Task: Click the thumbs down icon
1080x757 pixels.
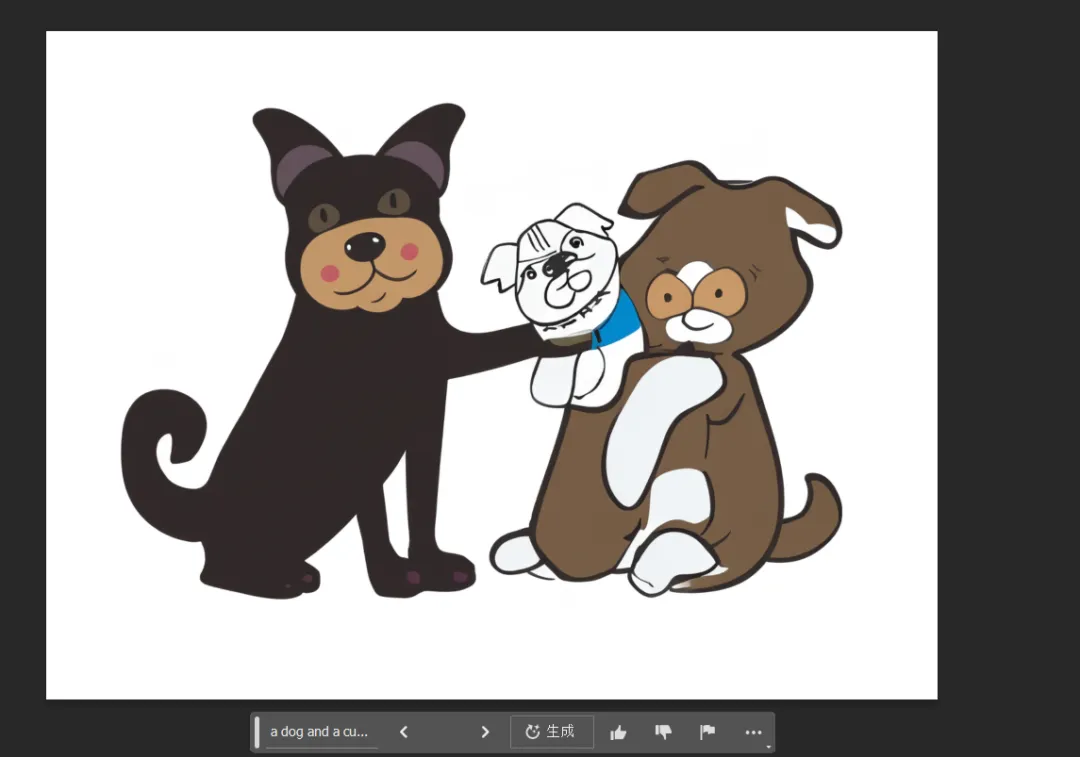Action: tap(663, 732)
